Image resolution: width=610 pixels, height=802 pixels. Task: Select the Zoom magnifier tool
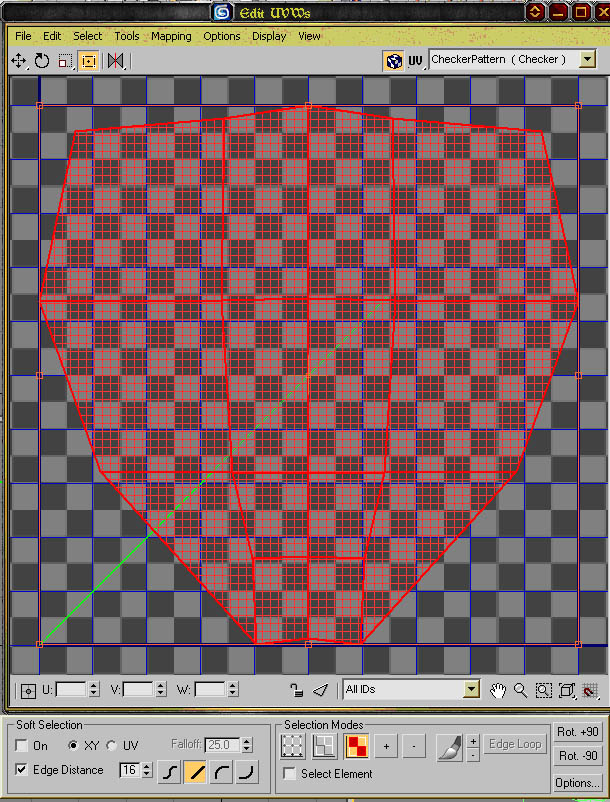521,690
